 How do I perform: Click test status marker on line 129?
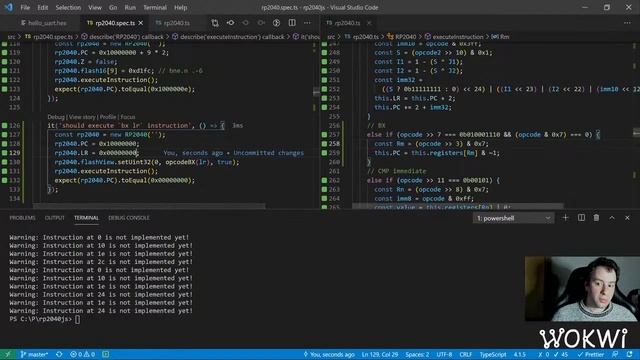click(4, 153)
